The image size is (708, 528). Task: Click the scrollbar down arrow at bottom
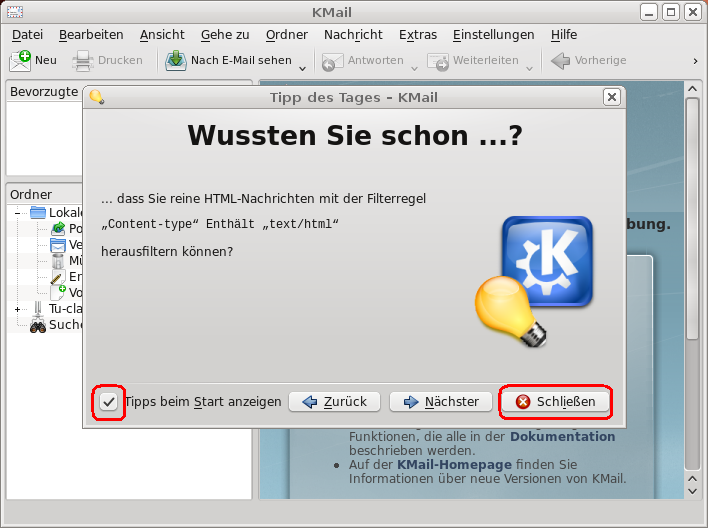[692, 491]
